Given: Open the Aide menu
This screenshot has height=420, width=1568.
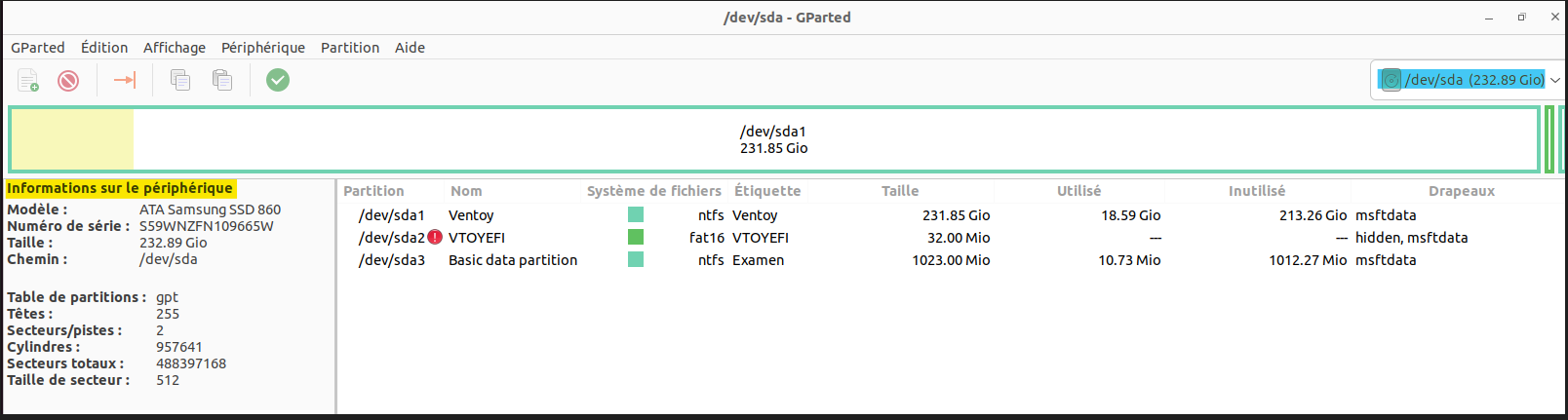Looking at the screenshot, I should [410, 48].
